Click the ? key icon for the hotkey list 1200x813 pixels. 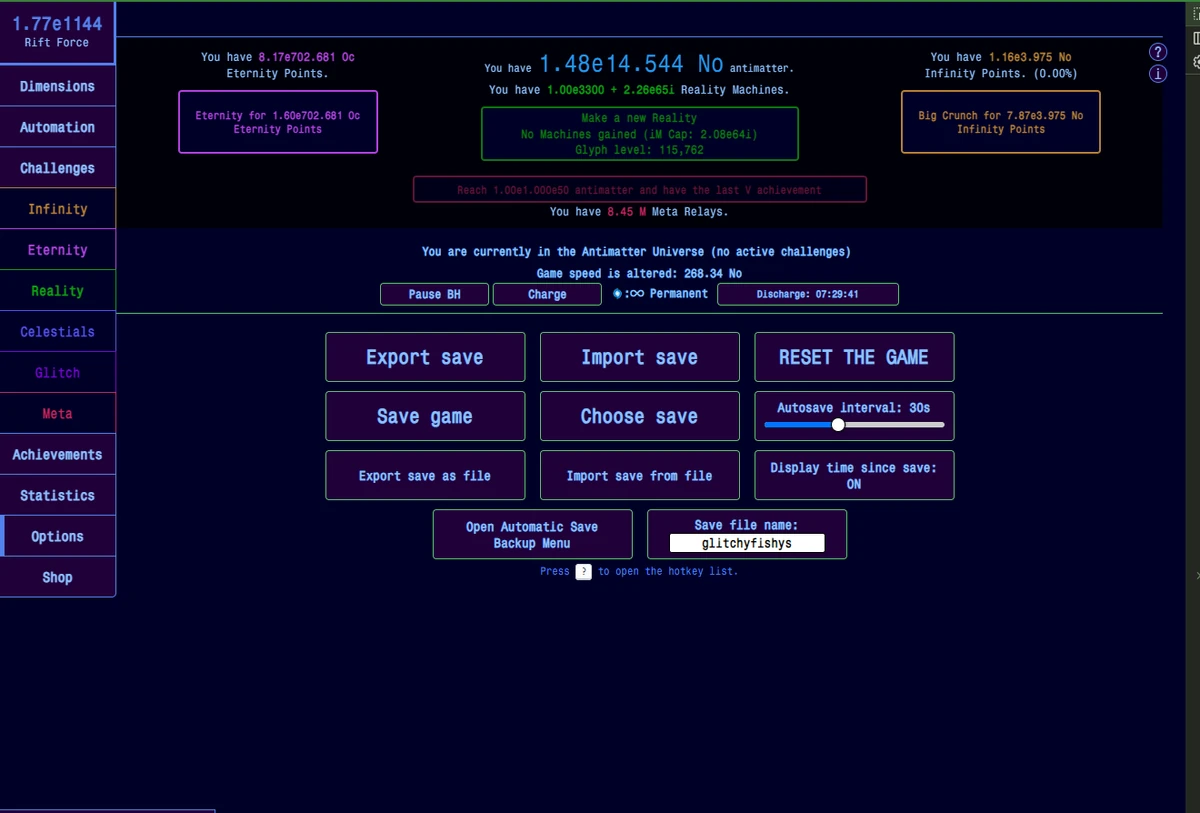click(583, 571)
